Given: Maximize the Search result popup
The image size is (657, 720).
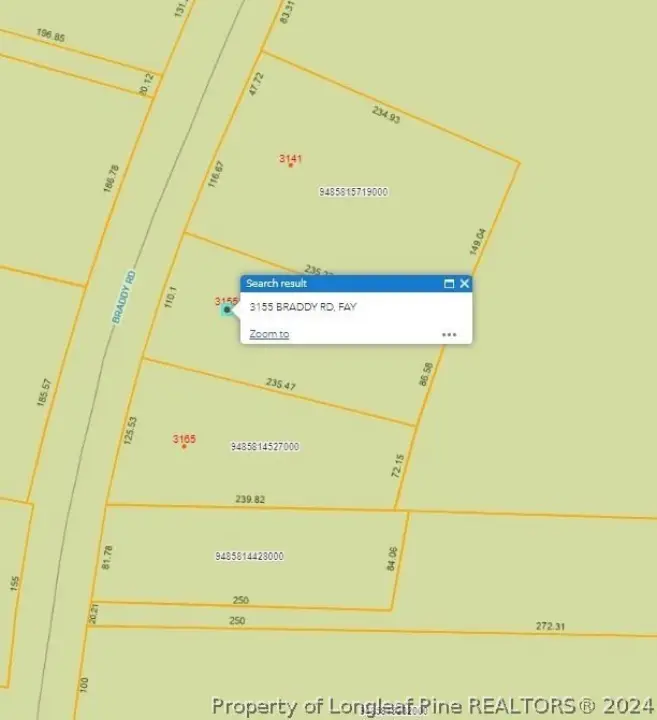Looking at the screenshot, I should pyautogui.click(x=449, y=284).
